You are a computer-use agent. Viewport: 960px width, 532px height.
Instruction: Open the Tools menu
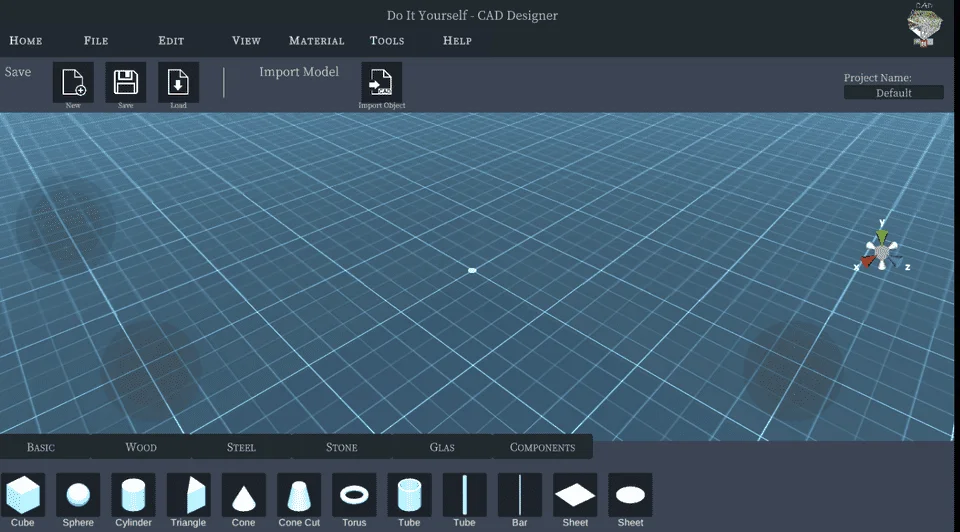(x=387, y=40)
